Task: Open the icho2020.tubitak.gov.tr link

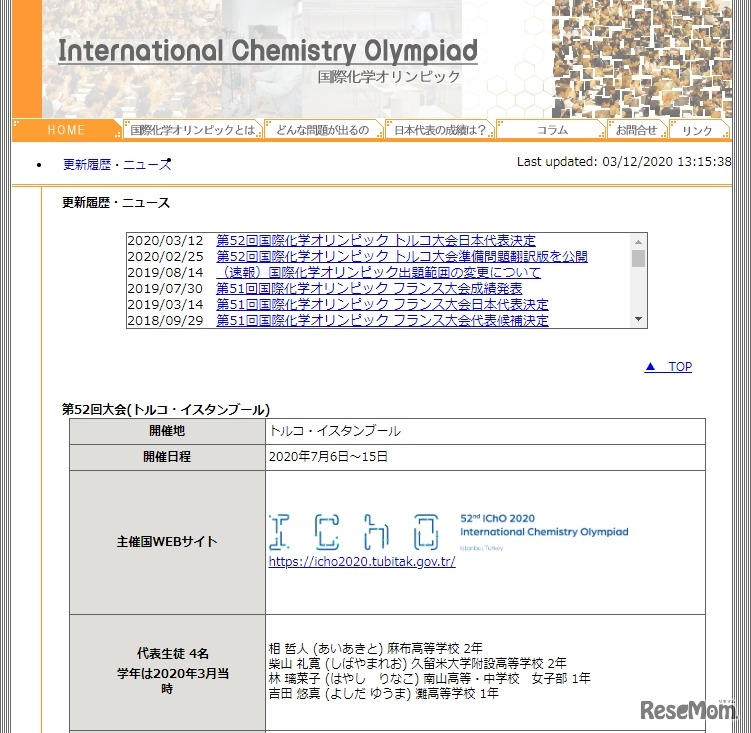Action: click(362, 561)
